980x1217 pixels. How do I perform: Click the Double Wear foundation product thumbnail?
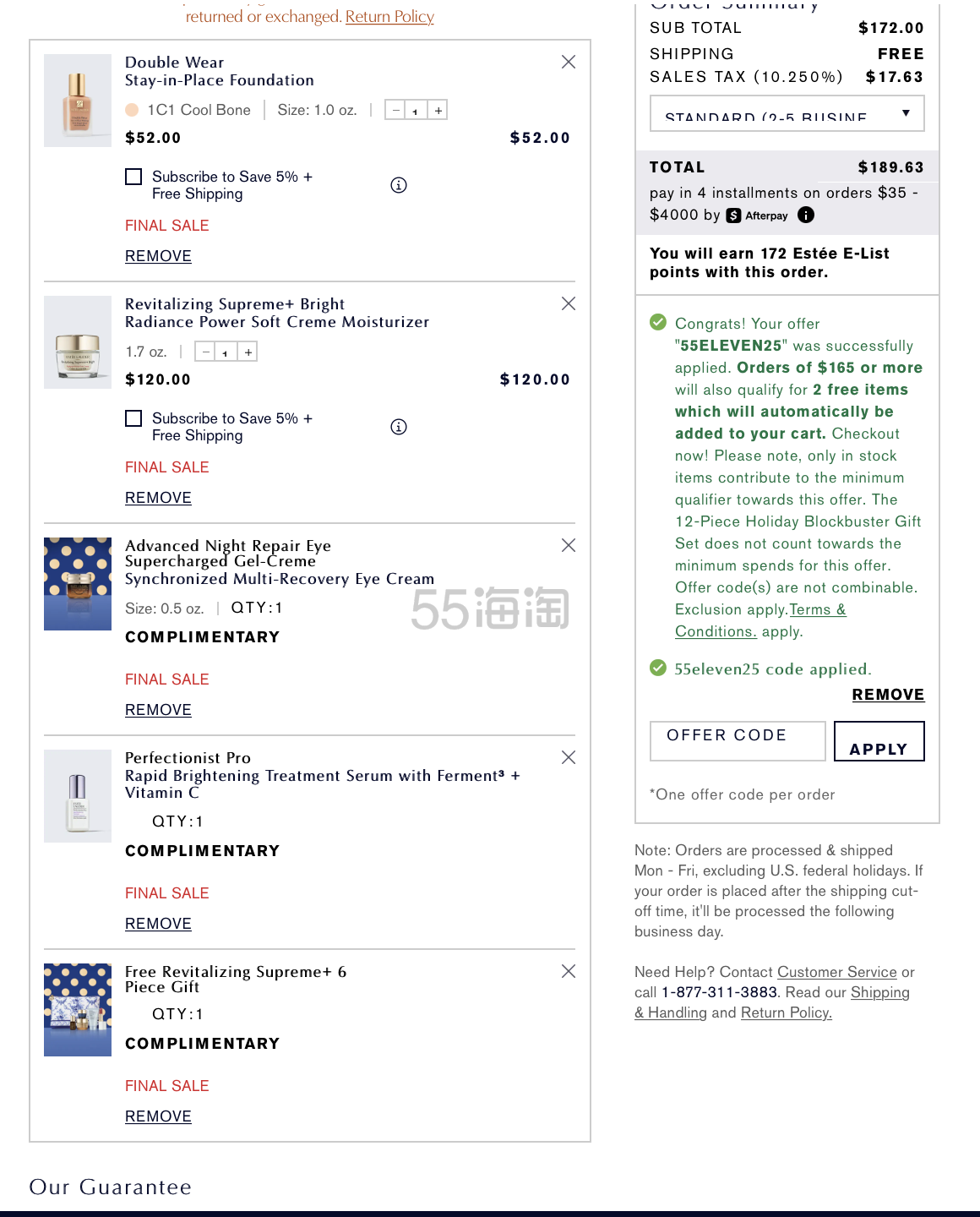(78, 101)
